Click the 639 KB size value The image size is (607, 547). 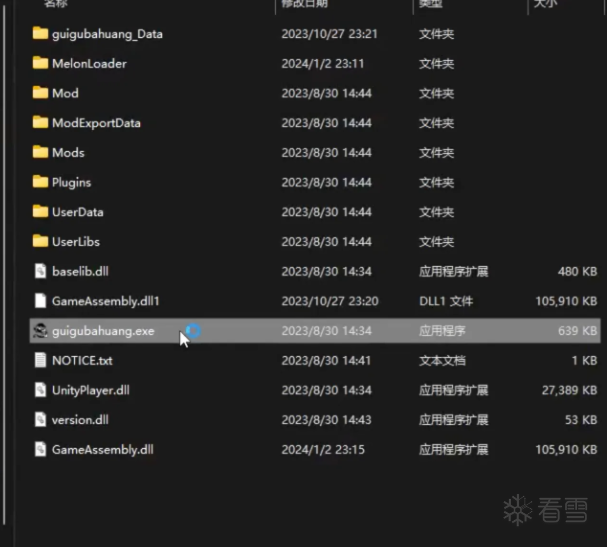coord(577,331)
